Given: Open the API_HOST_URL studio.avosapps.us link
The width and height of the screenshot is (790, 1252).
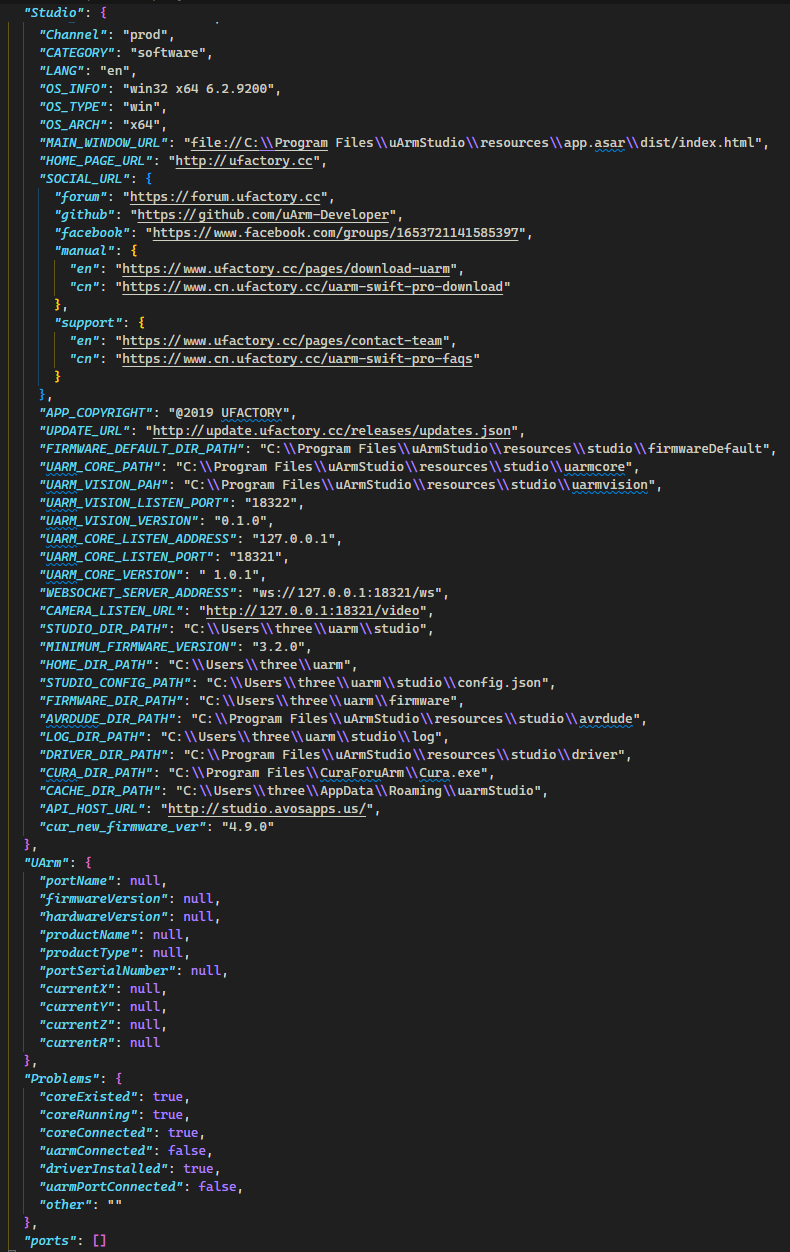Looking at the screenshot, I should pyautogui.click(x=269, y=808).
